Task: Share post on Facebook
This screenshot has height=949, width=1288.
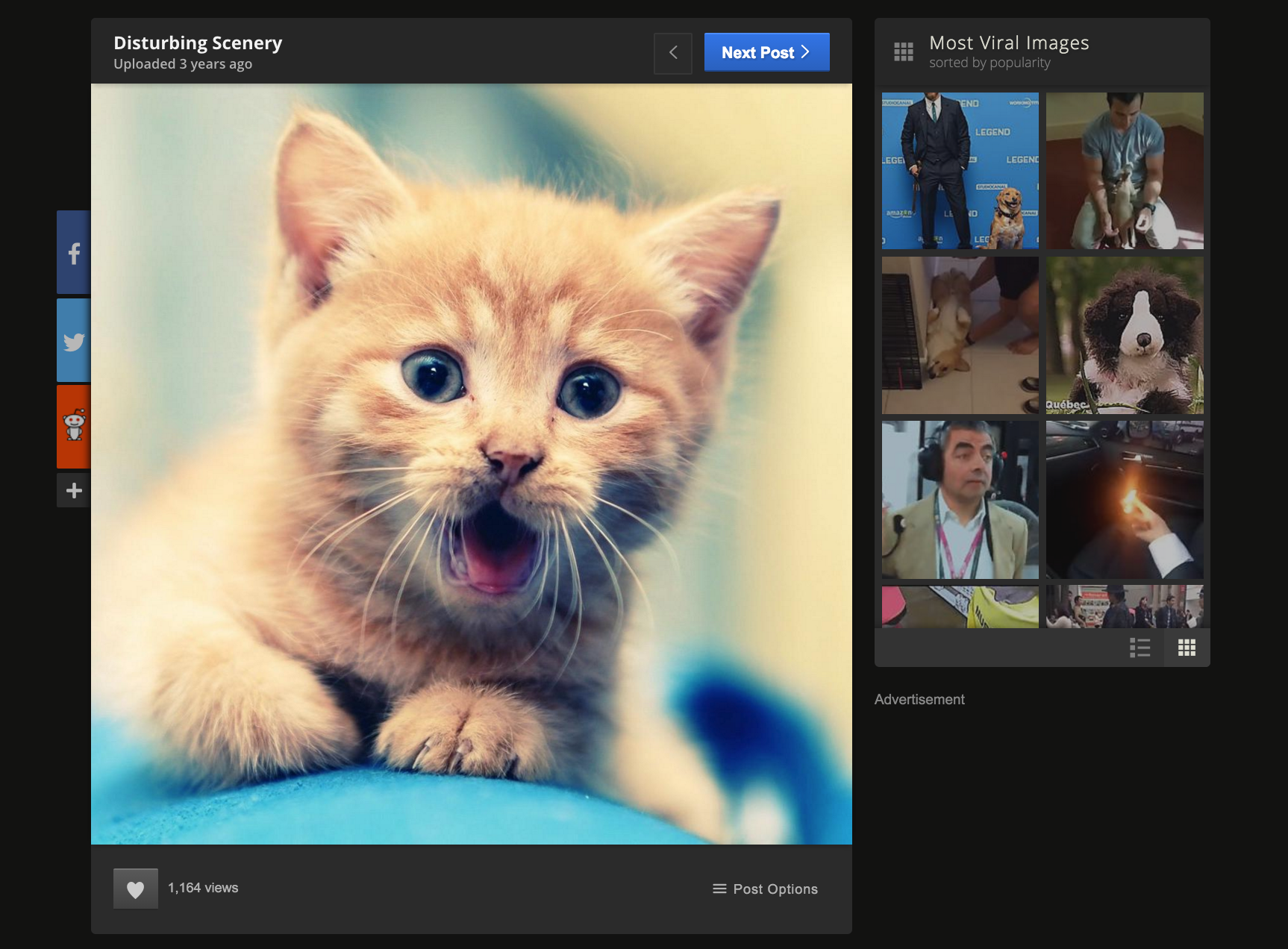Action: click(74, 252)
